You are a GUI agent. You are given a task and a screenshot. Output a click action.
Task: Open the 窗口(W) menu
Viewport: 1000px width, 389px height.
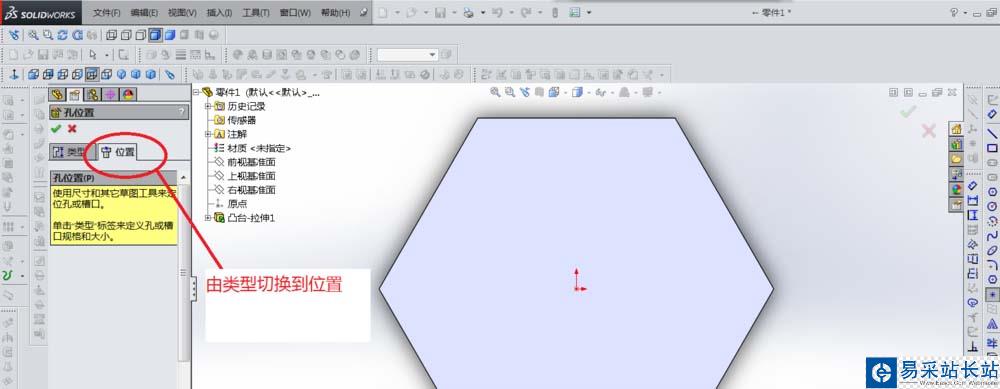295,13
